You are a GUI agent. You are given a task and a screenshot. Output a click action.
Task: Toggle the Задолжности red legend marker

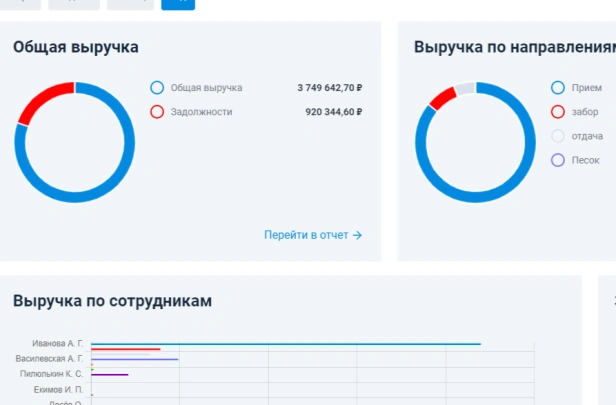[157, 112]
